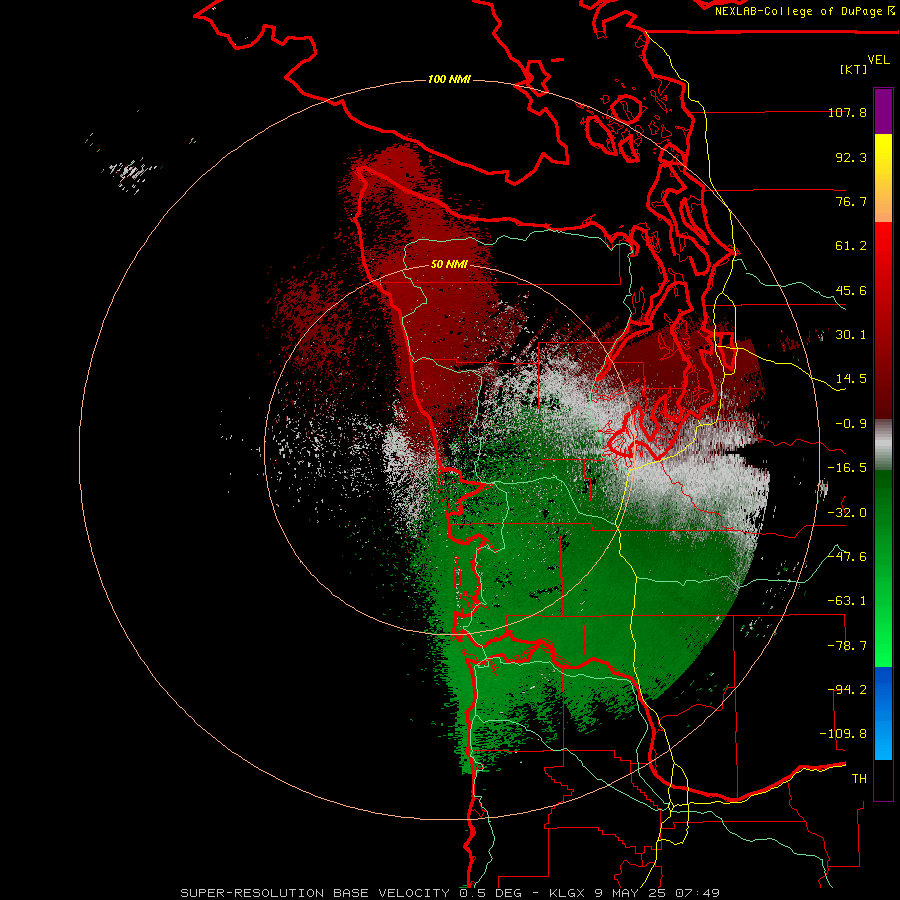The height and width of the screenshot is (900, 900).
Task: Click the 100 NMI range ring label
Action: (449, 79)
